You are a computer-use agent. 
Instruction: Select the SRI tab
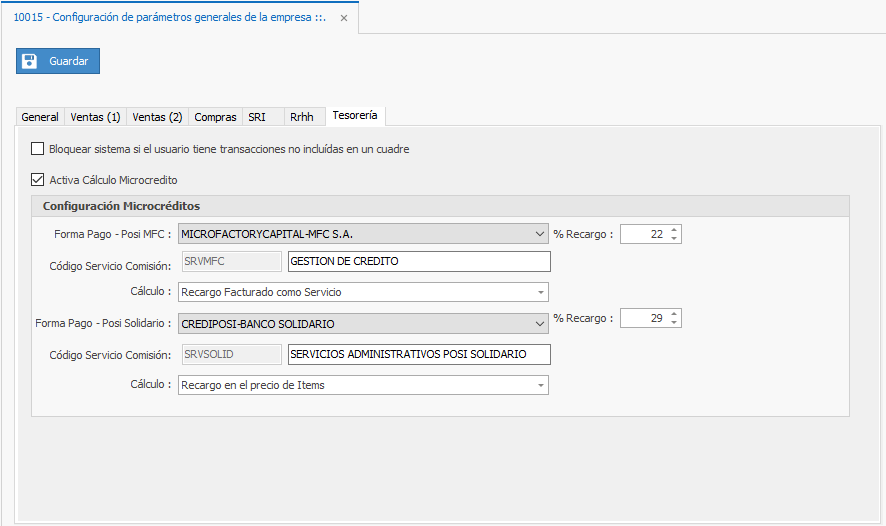257,117
